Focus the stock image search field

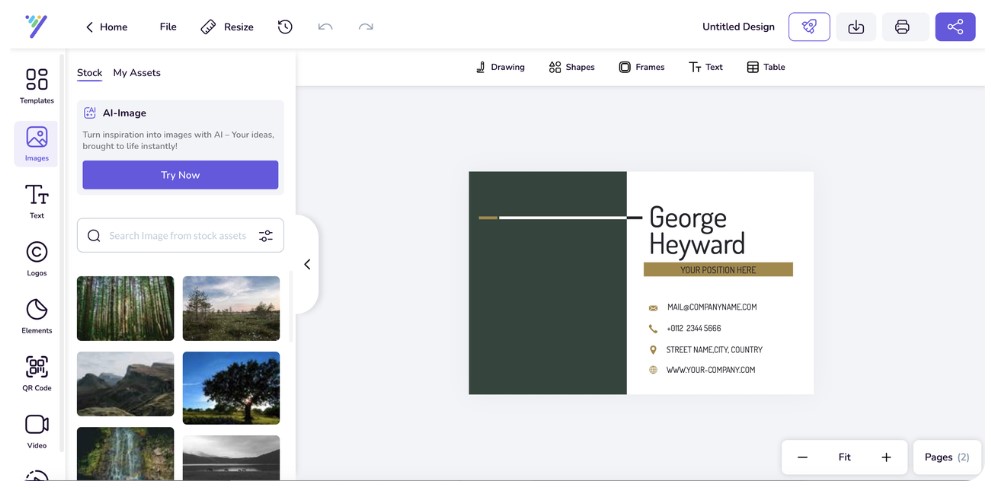[180, 236]
